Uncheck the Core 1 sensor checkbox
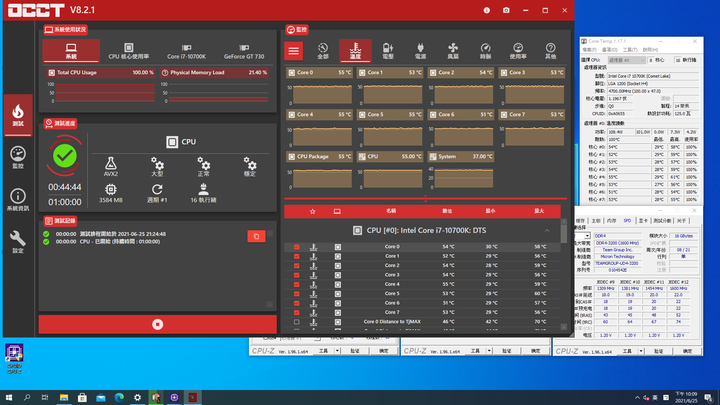 tap(297, 256)
